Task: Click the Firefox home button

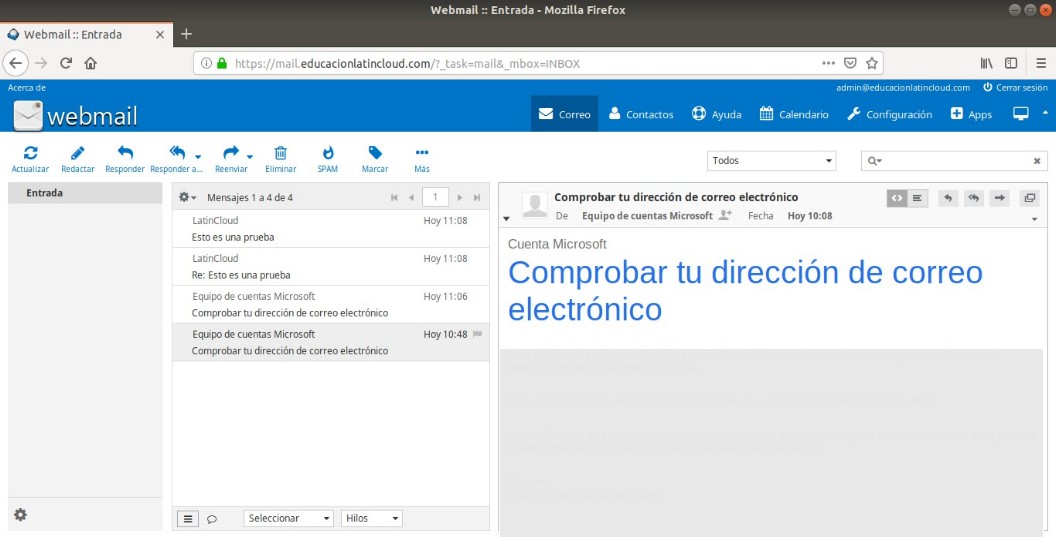Action: pyautogui.click(x=91, y=63)
